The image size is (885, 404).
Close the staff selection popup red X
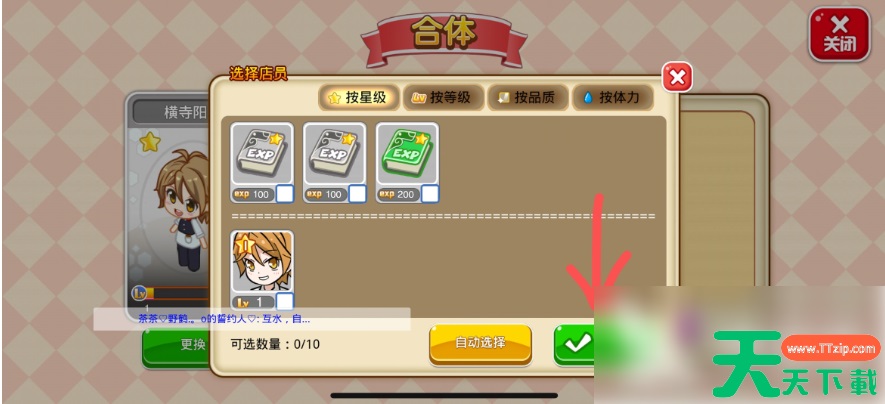pos(677,77)
